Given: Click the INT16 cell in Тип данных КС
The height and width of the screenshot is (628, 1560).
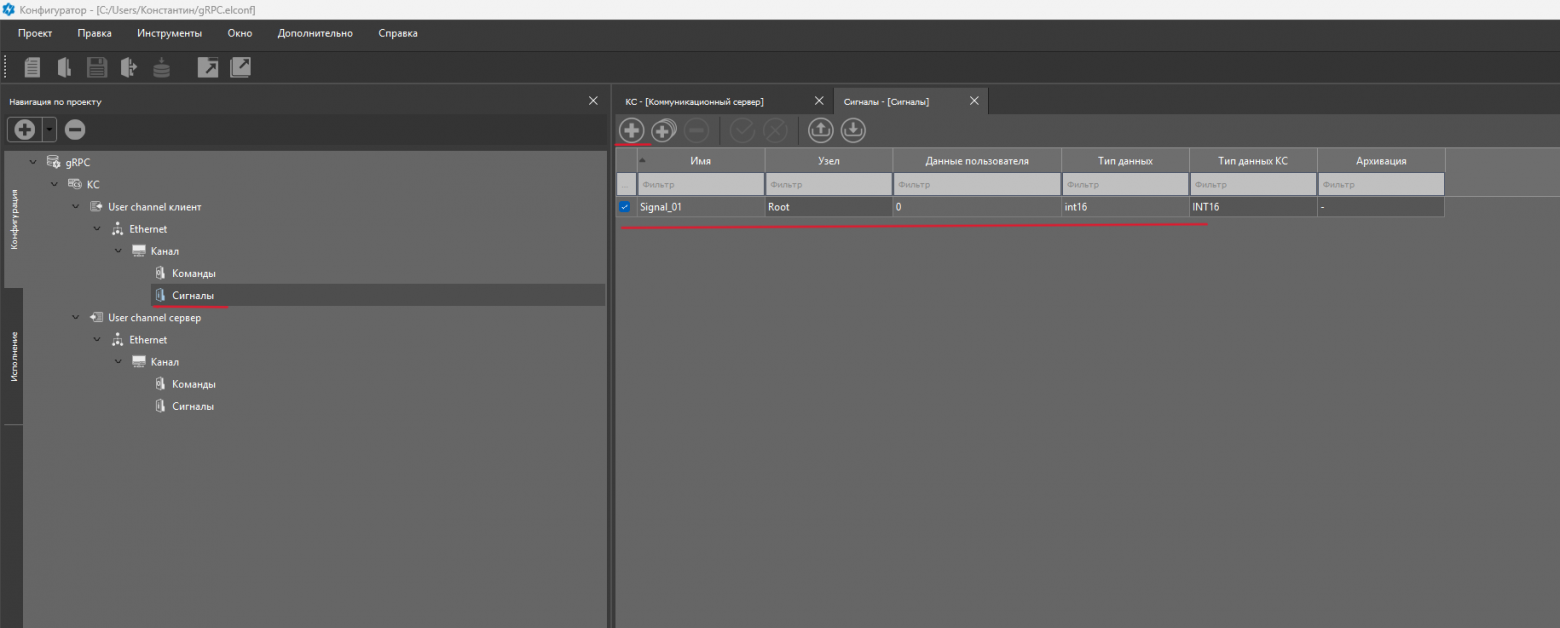Looking at the screenshot, I should tap(1253, 207).
